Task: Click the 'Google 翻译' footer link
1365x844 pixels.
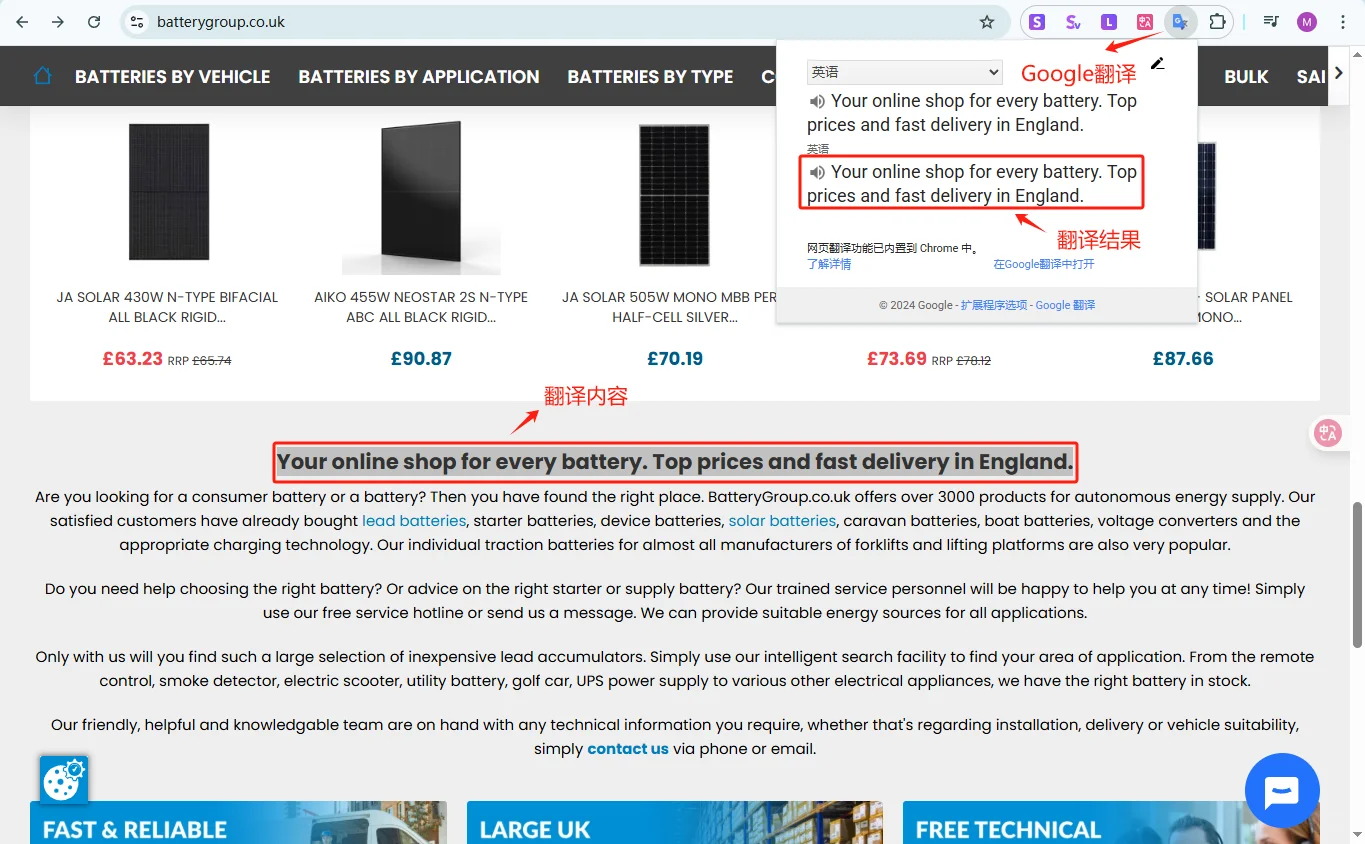Action: click(1065, 305)
